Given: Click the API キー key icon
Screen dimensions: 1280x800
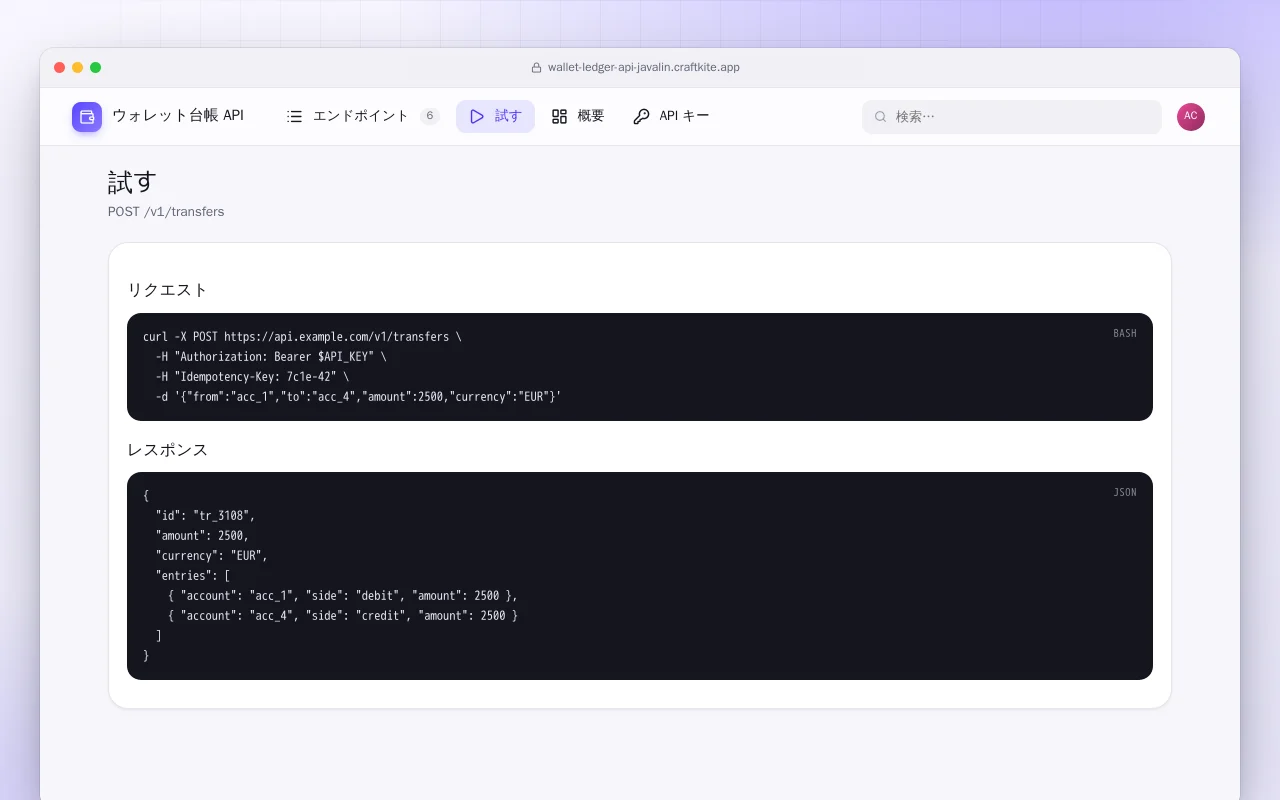Looking at the screenshot, I should [x=641, y=116].
